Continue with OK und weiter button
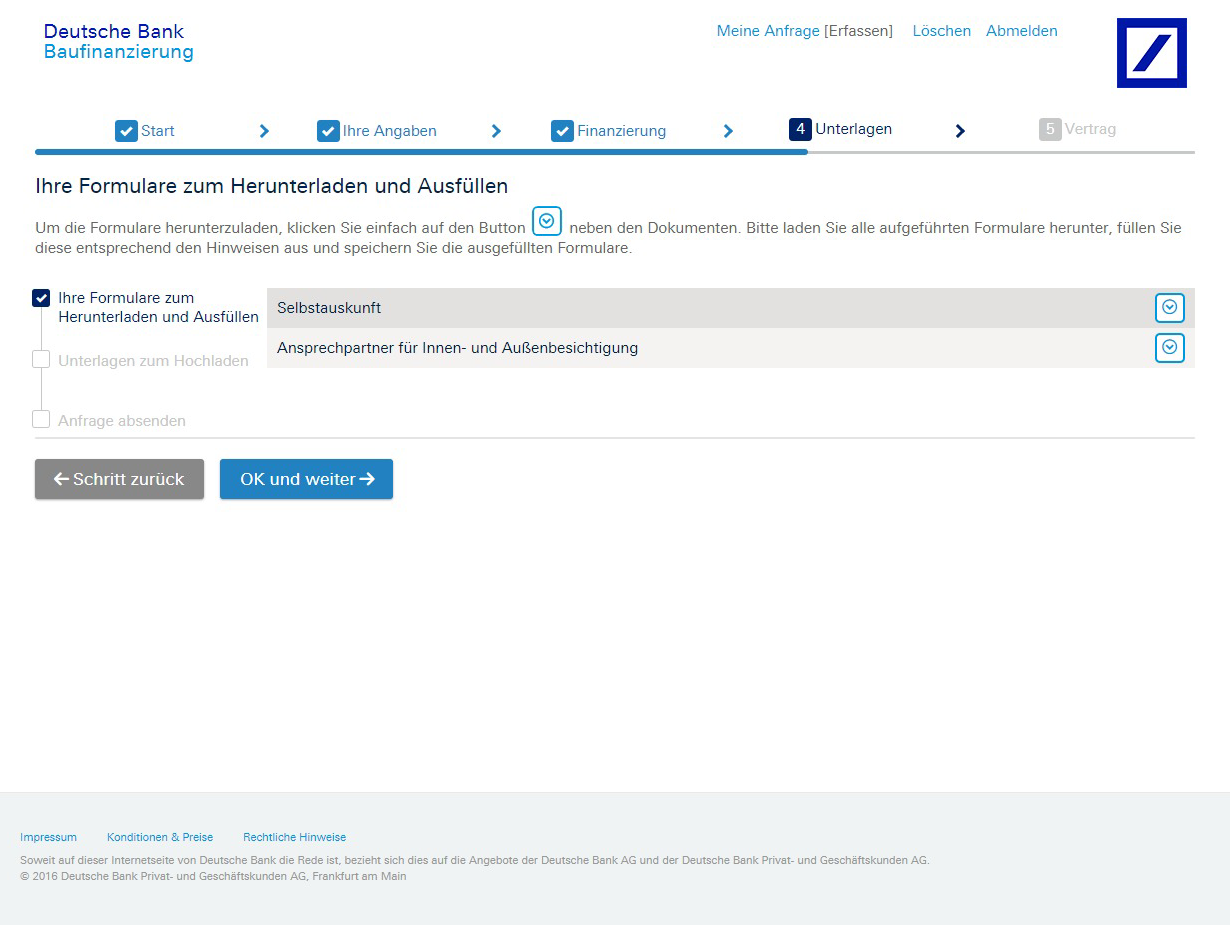Screen dimensions: 1230x925 (306, 479)
